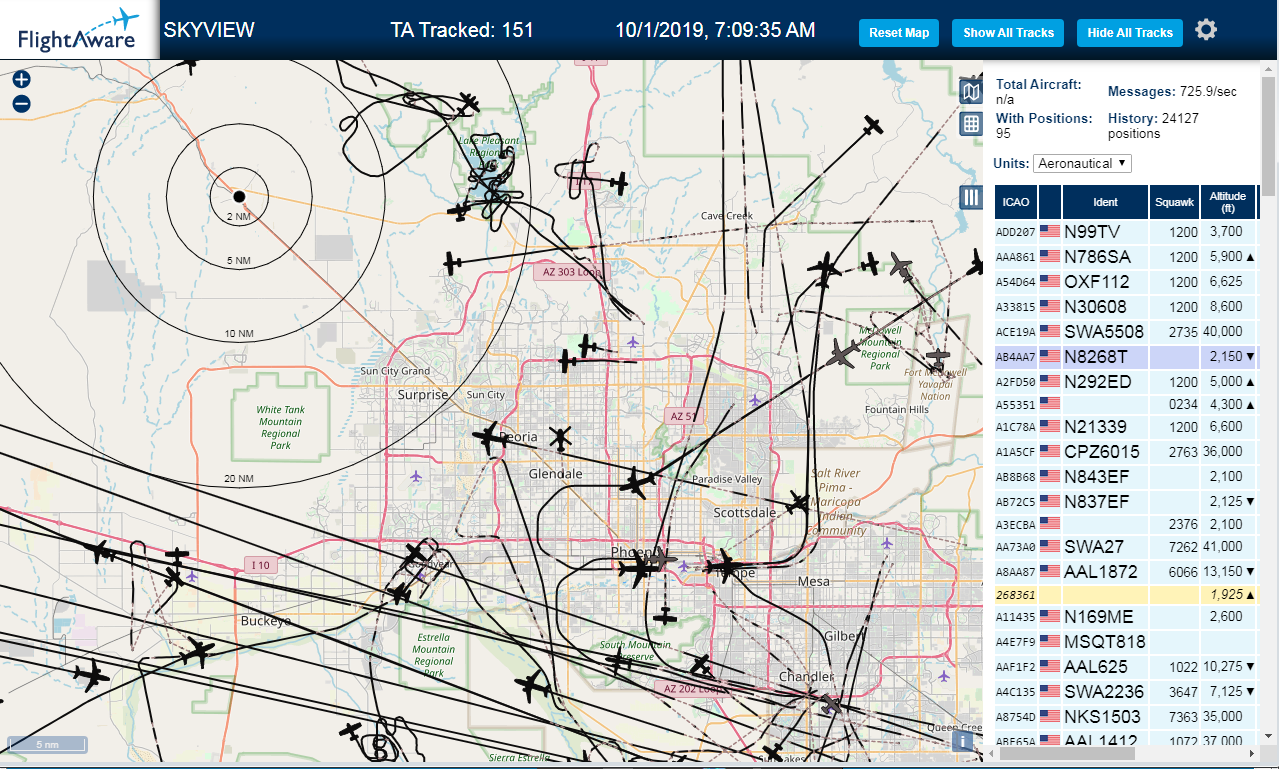Click the History 24127 positions statistic
This screenshot has width=1279, height=769.
[x=1155, y=125]
